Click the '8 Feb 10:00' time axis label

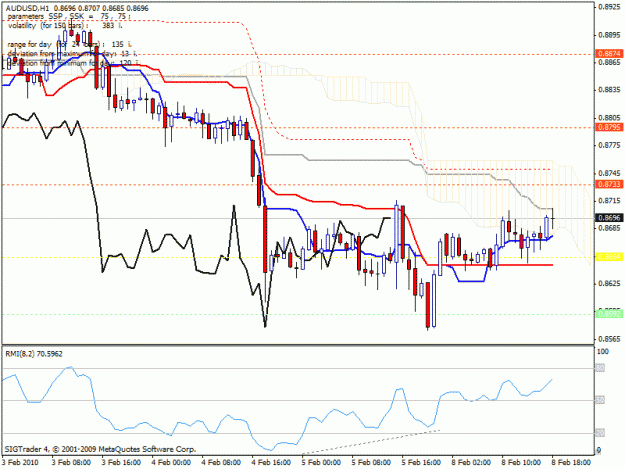[x=521, y=462]
